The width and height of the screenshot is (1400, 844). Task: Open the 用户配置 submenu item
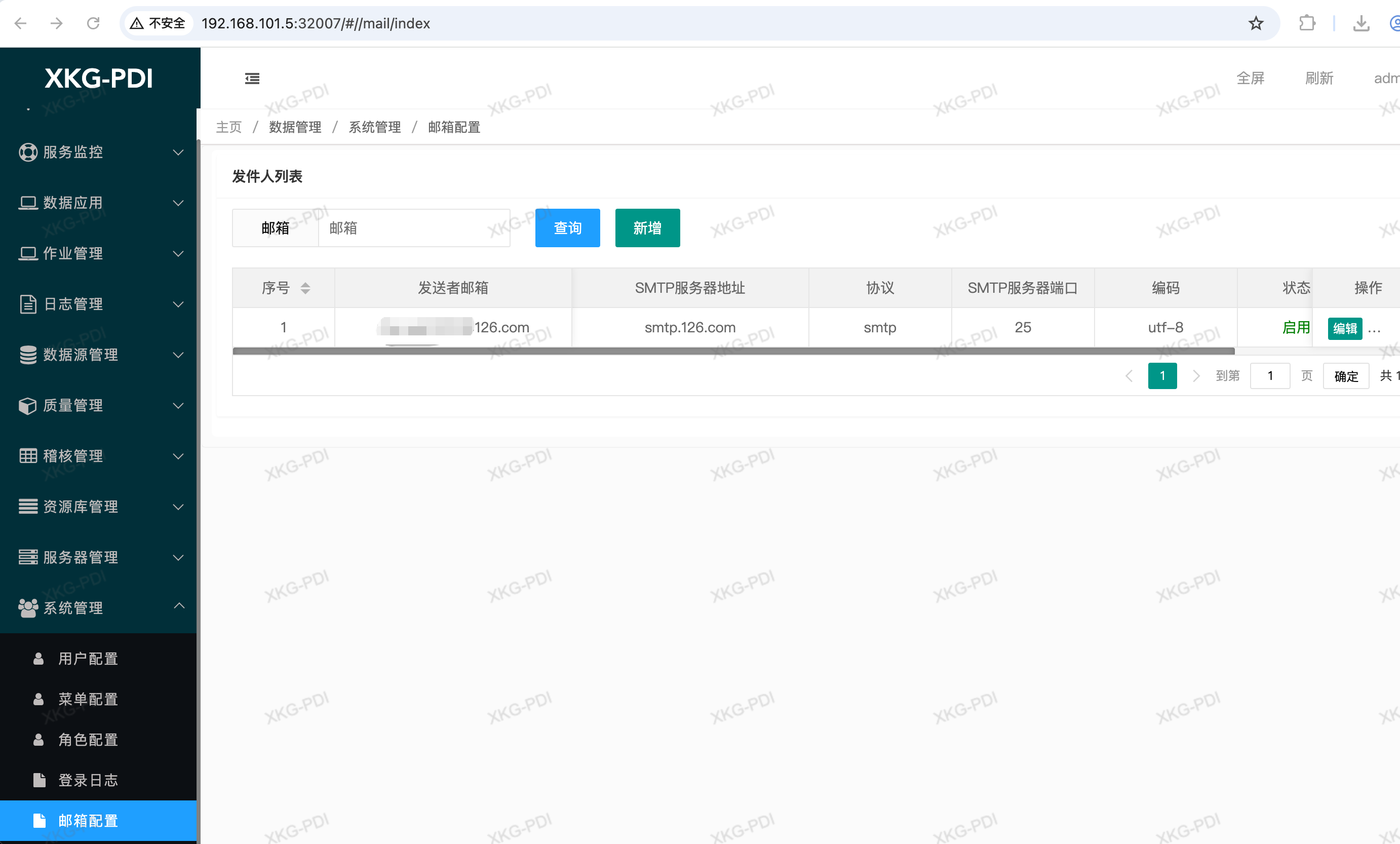point(88,659)
